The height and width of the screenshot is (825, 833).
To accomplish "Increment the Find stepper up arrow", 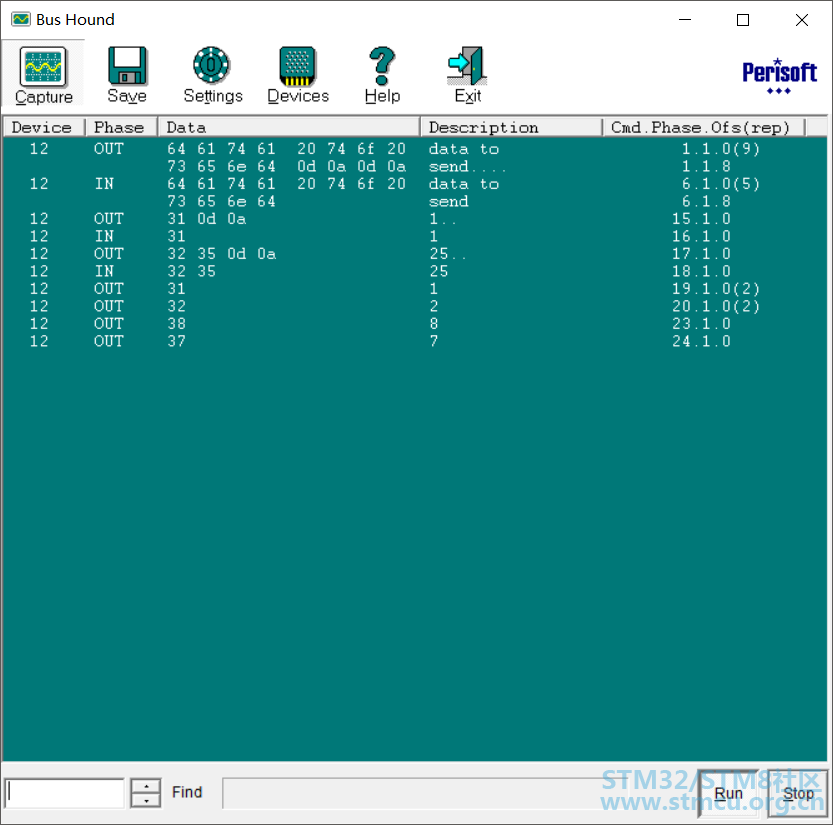I will click(x=146, y=786).
